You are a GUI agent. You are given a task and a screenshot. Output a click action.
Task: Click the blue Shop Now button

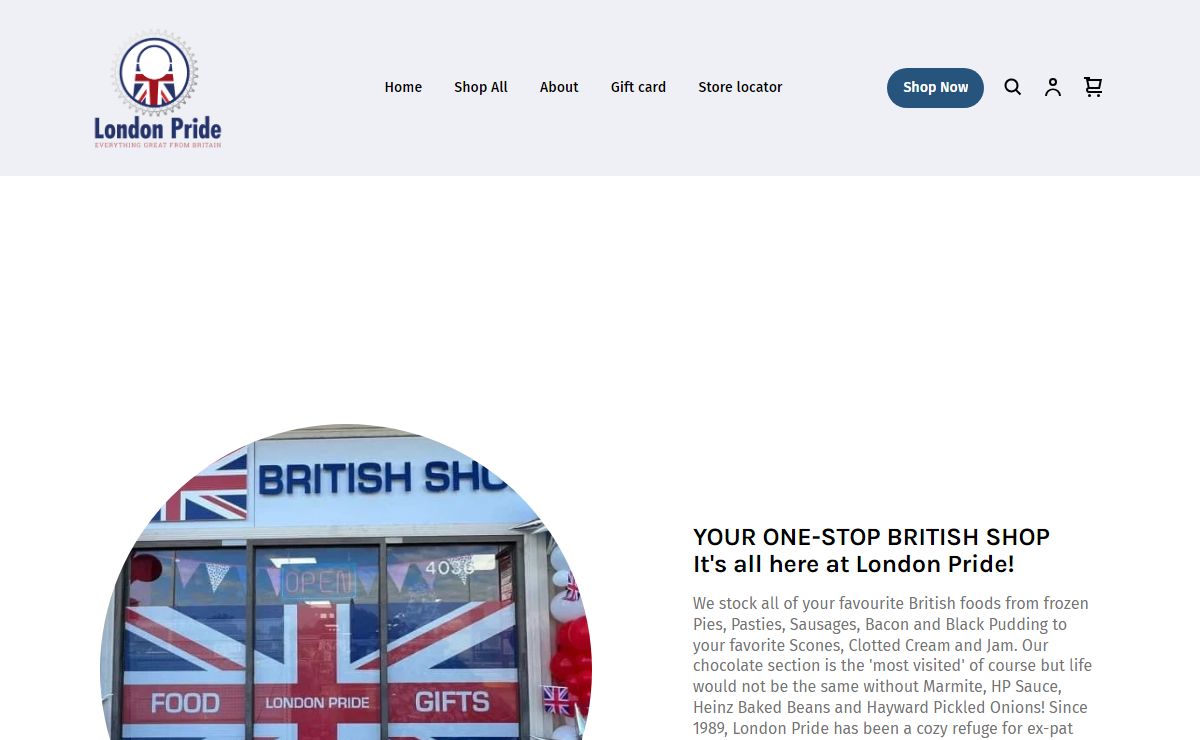(x=935, y=87)
